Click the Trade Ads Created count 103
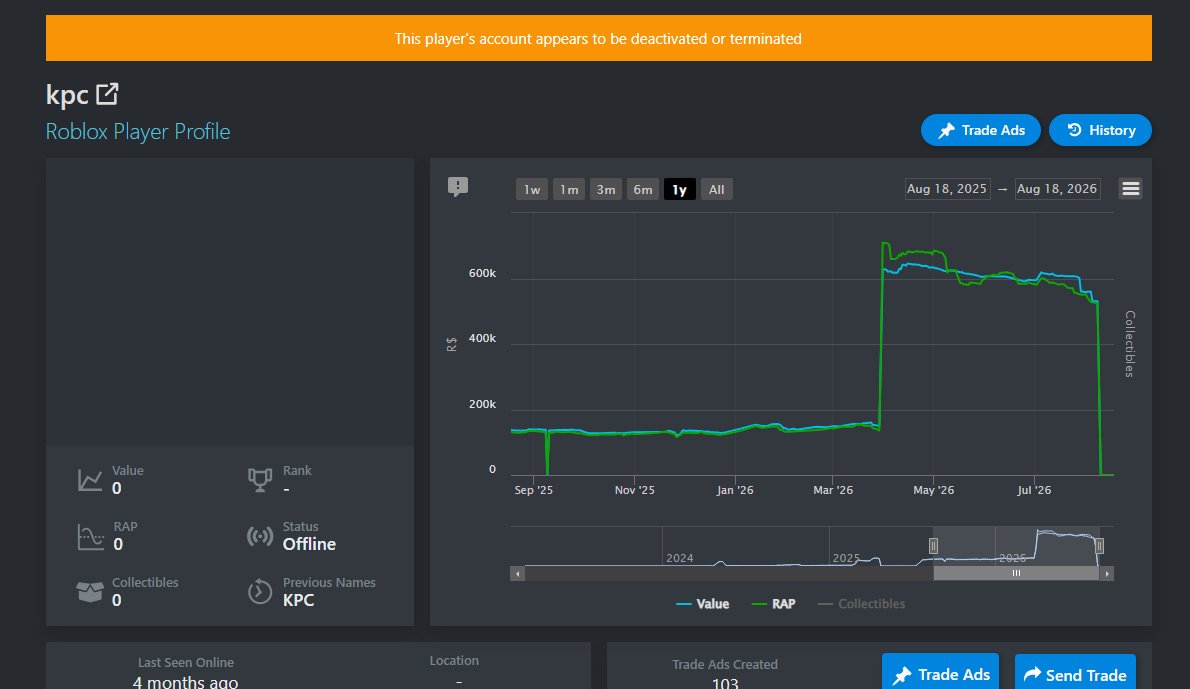This screenshot has height=689, width=1190. 725,682
